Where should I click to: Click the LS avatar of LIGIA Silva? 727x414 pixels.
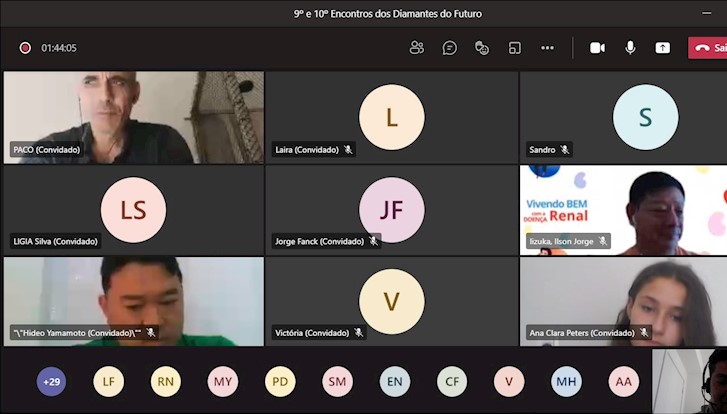click(x=134, y=210)
